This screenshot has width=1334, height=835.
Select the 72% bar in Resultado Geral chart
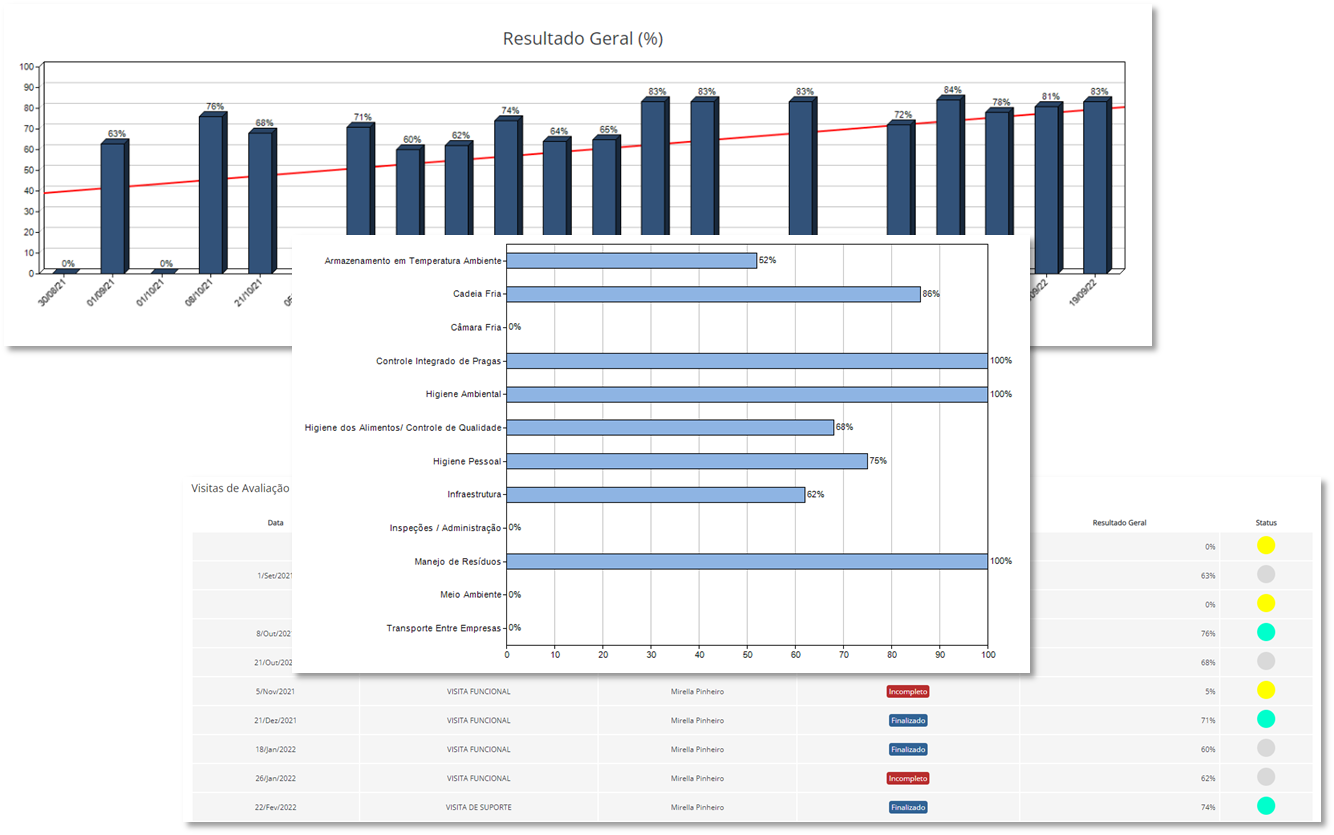[901, 180]
